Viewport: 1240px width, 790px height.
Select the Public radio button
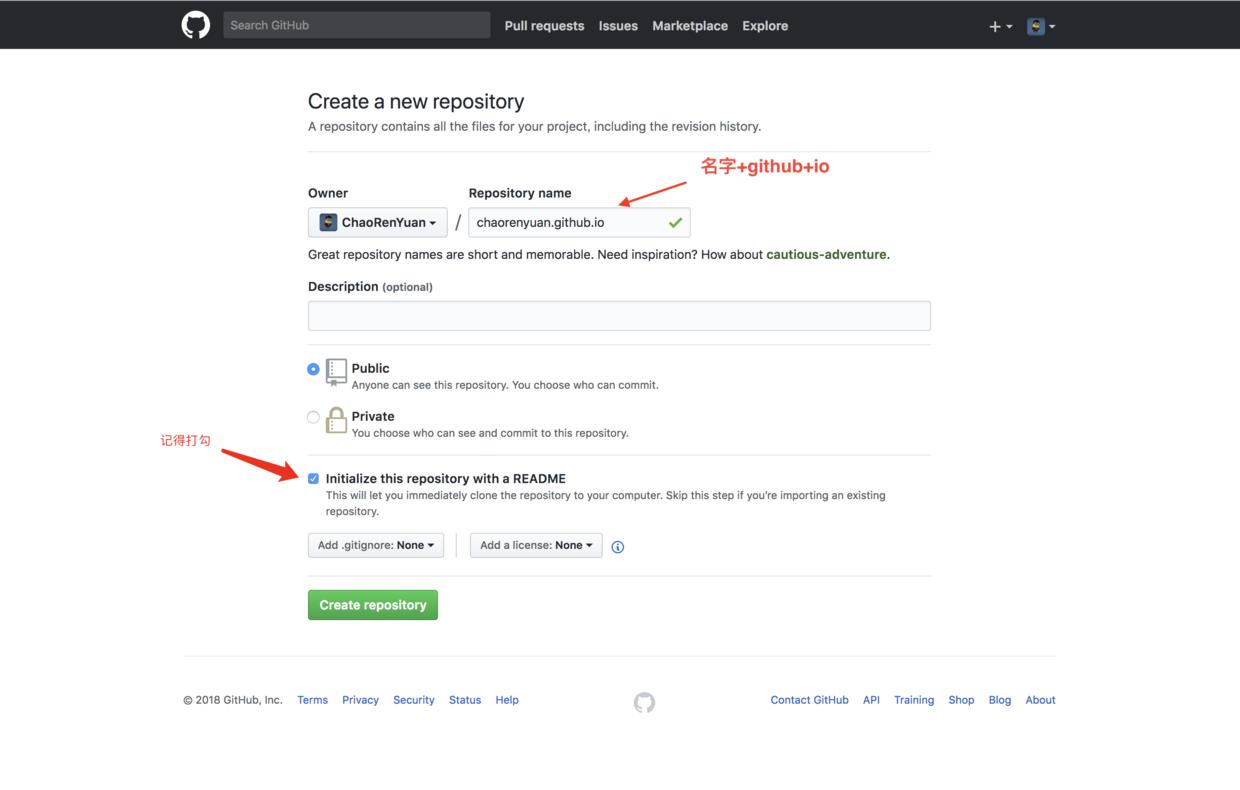click(x=314, y=369)
